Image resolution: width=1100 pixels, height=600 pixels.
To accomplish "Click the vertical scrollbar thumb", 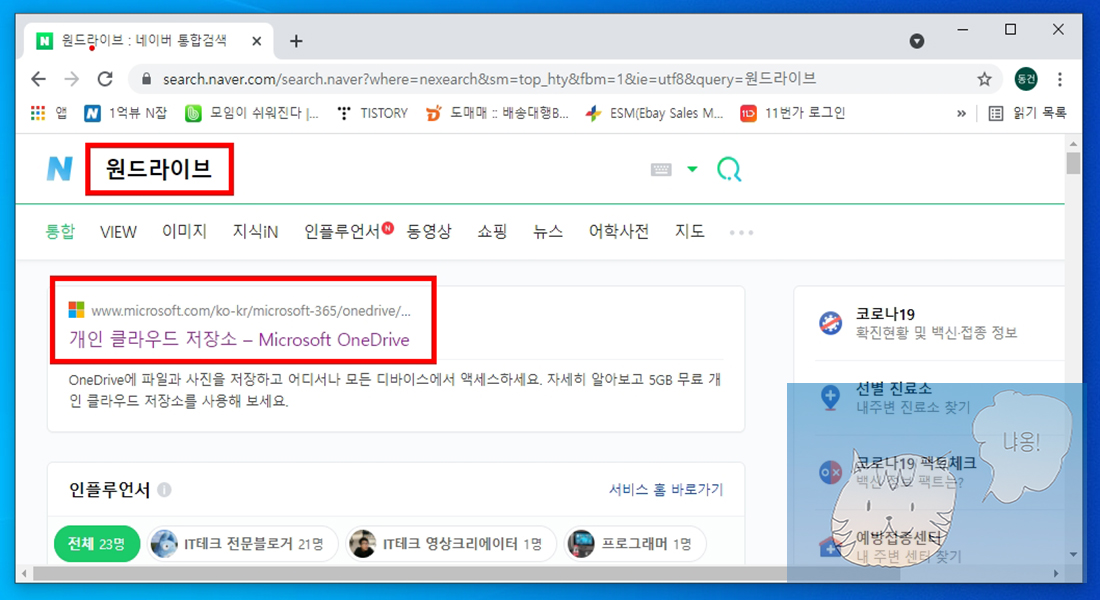I will tap(1073, 164).
